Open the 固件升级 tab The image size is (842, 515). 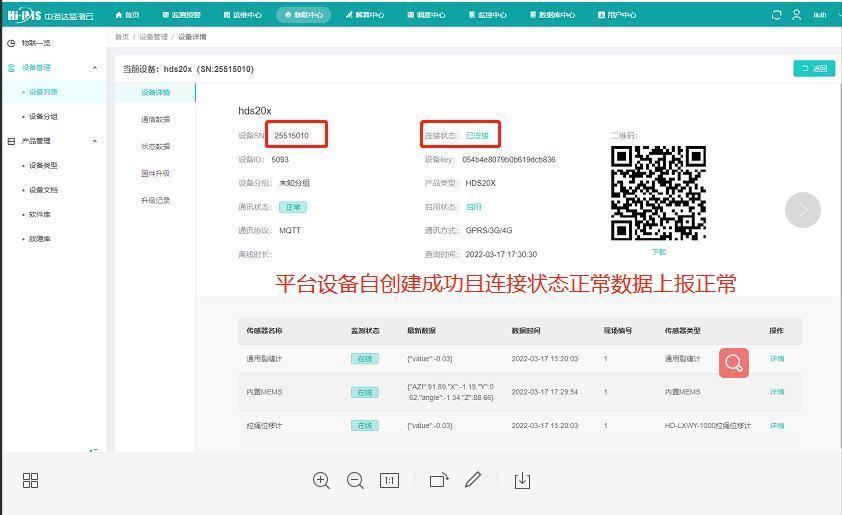tap(155, 174)
